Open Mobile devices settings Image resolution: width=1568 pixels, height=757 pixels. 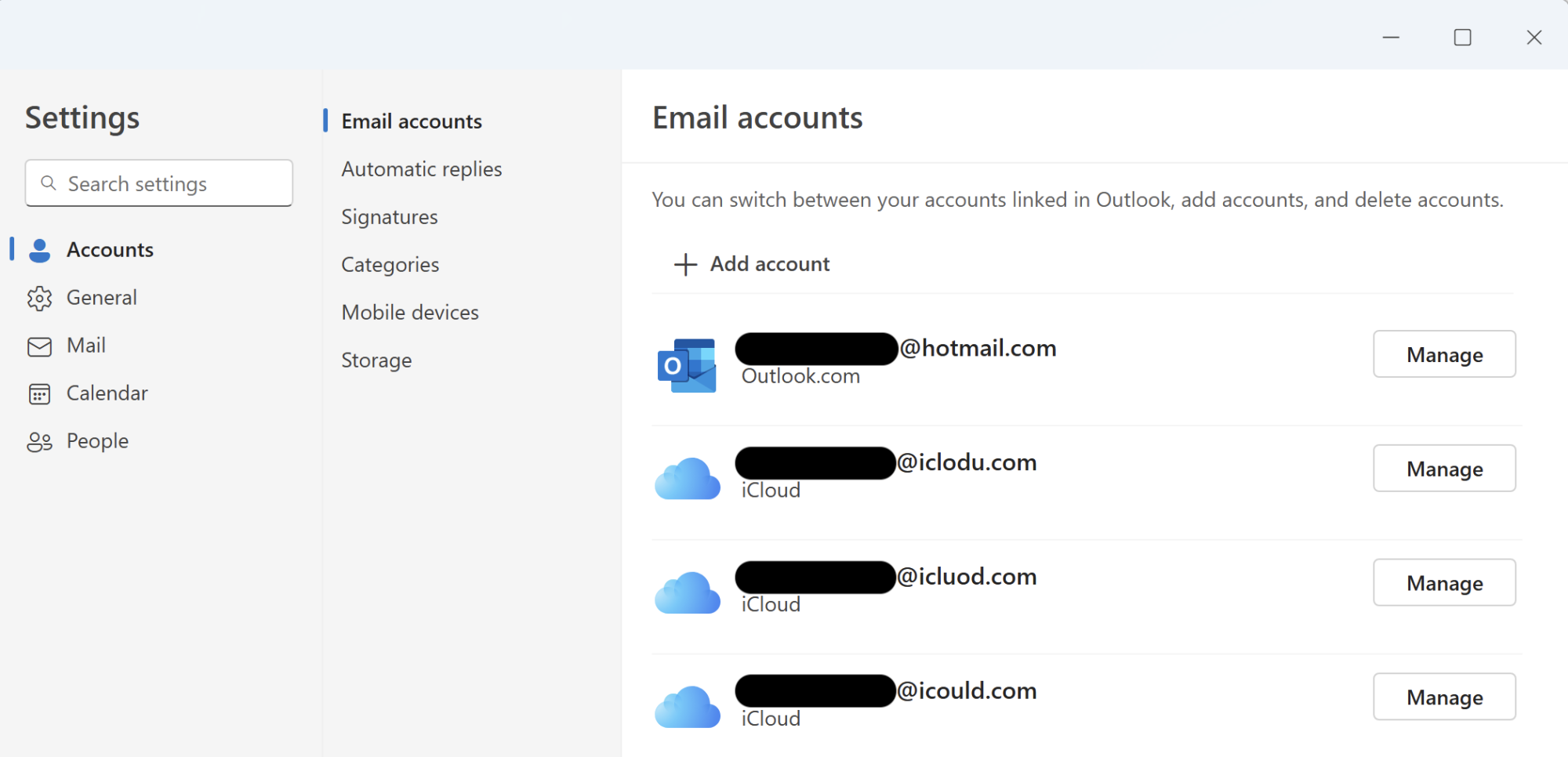pyautogui.click(x=410, y=313)
